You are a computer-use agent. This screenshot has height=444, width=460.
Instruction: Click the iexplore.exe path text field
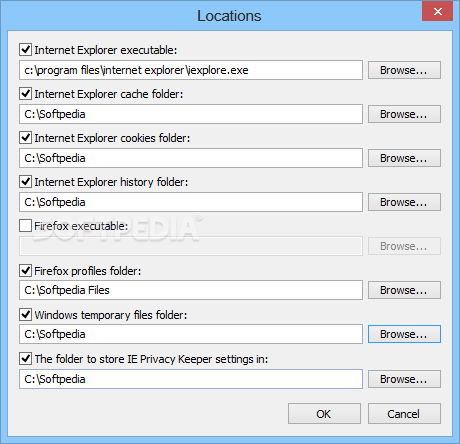[x=191, y=70]
